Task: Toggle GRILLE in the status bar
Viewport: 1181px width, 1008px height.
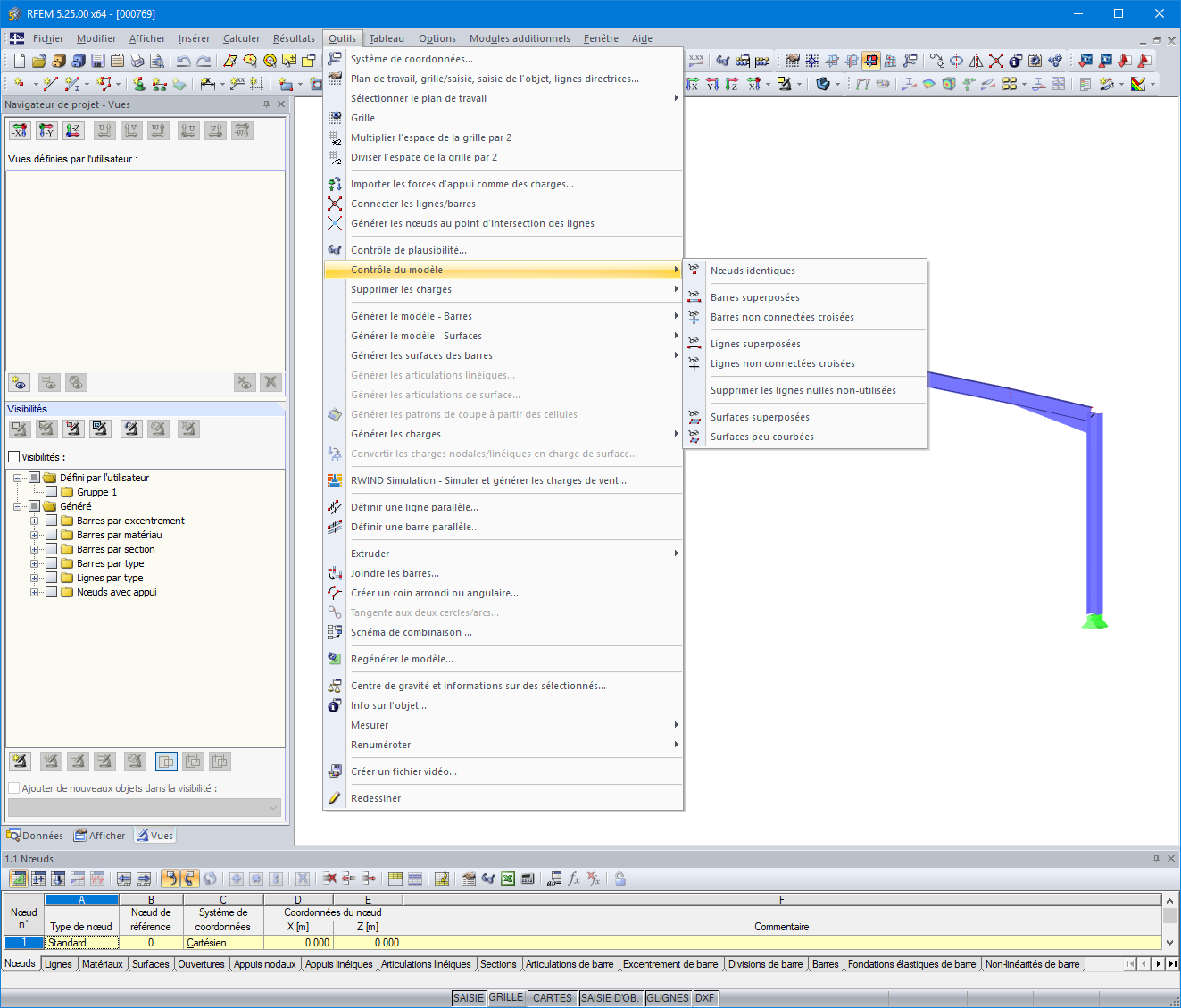Action: point(506,997)
